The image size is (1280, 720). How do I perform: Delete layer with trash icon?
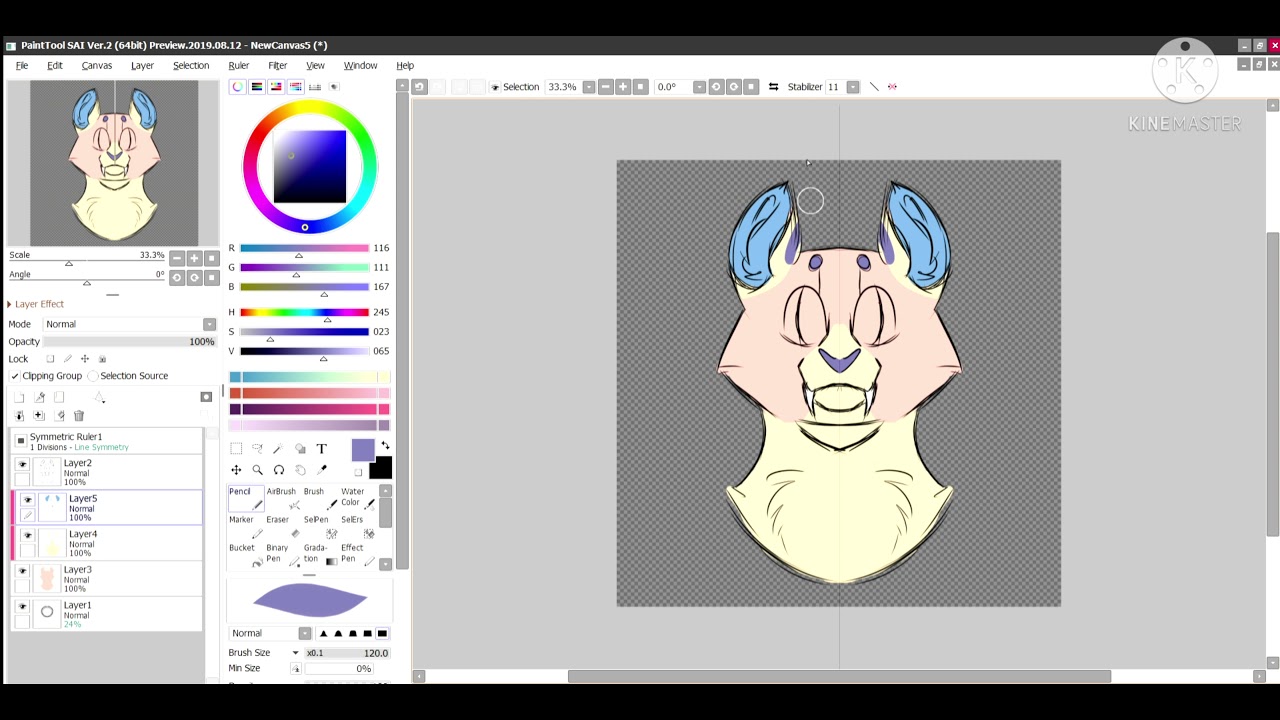79,415
